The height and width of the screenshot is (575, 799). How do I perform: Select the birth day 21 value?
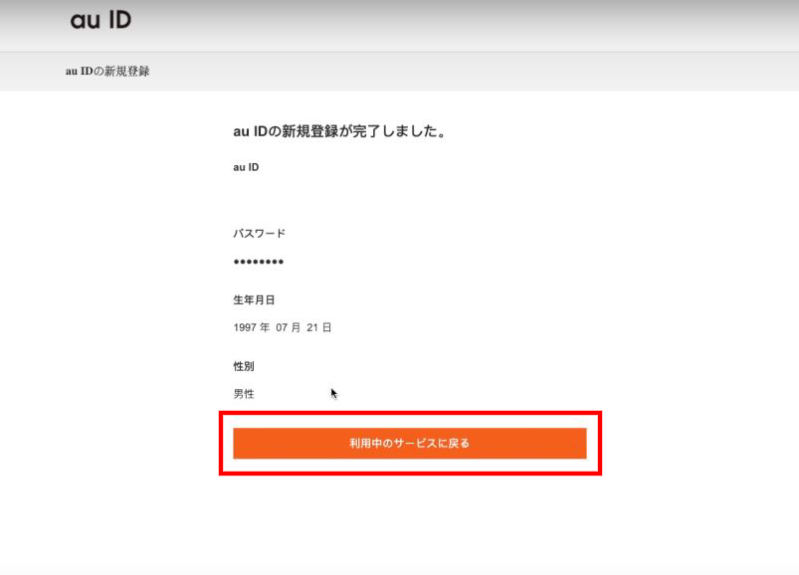(x=313, y=328)
